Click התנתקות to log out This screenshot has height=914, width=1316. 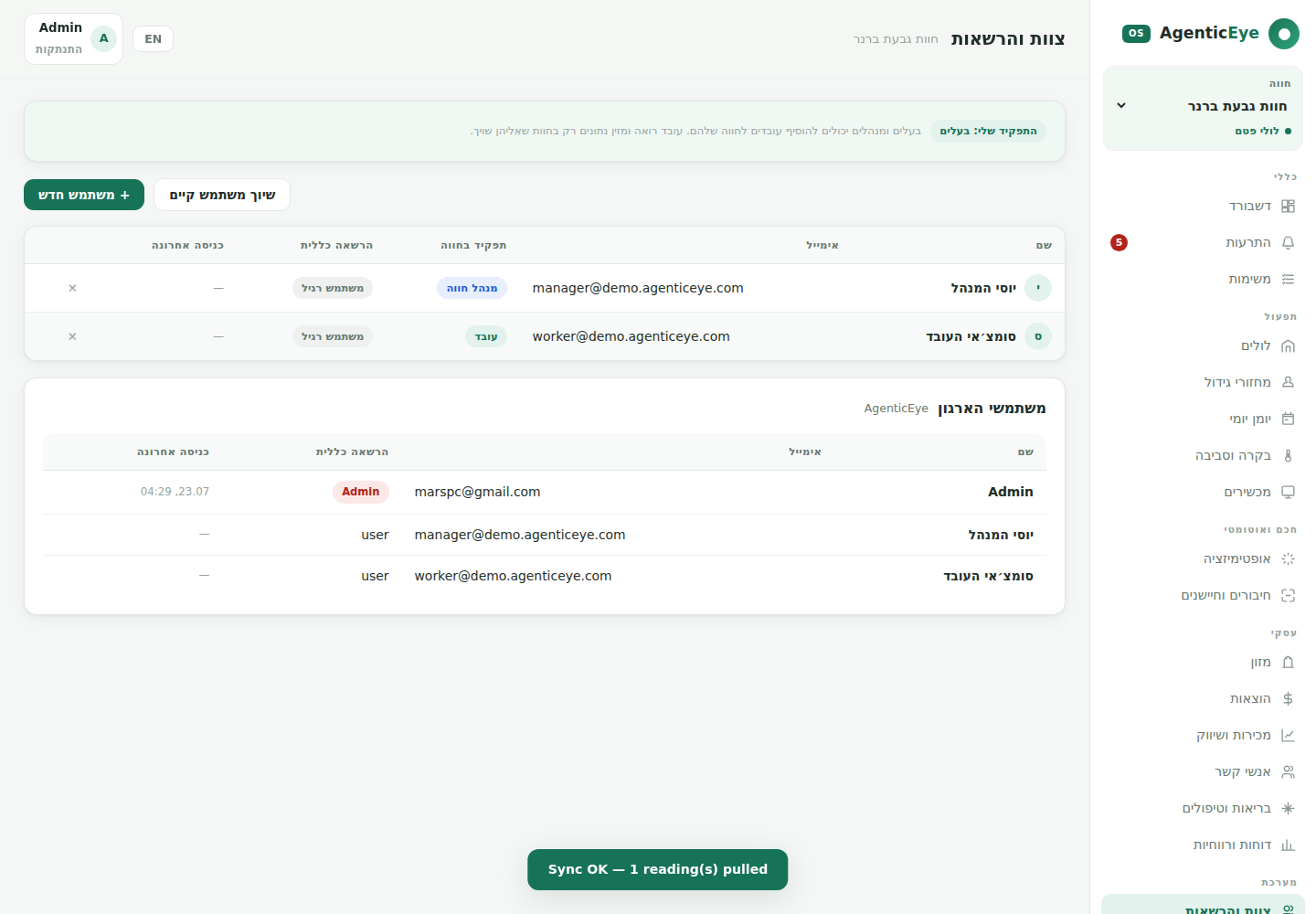tap(58, 49)
